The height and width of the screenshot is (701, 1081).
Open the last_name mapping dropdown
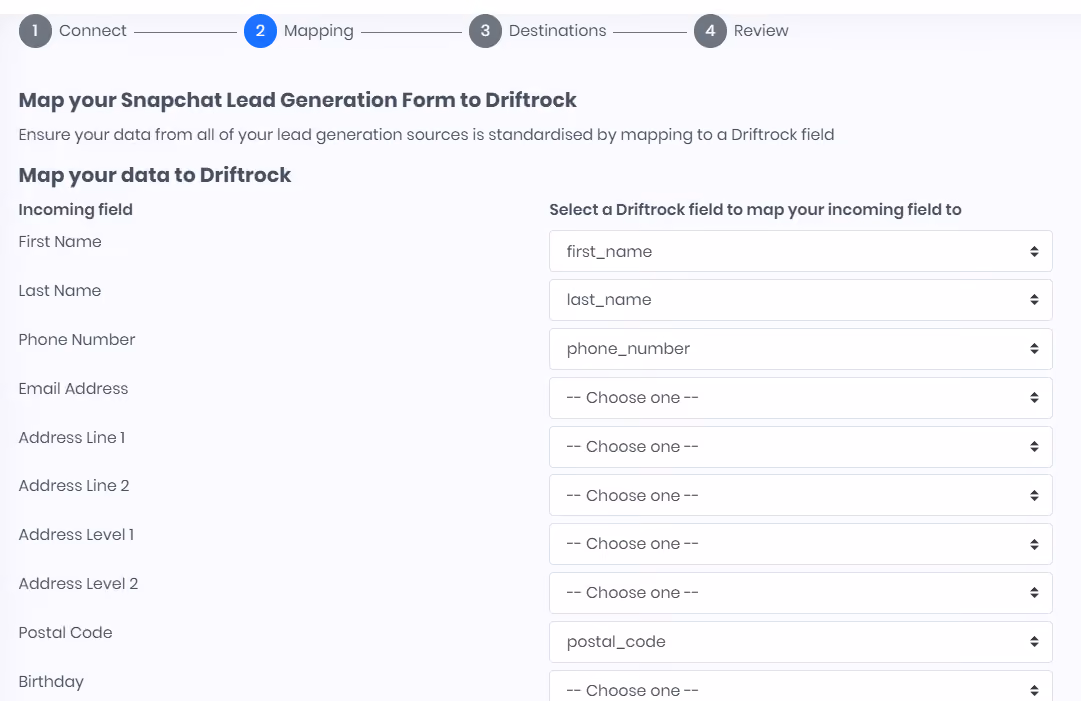coord(800,300)
